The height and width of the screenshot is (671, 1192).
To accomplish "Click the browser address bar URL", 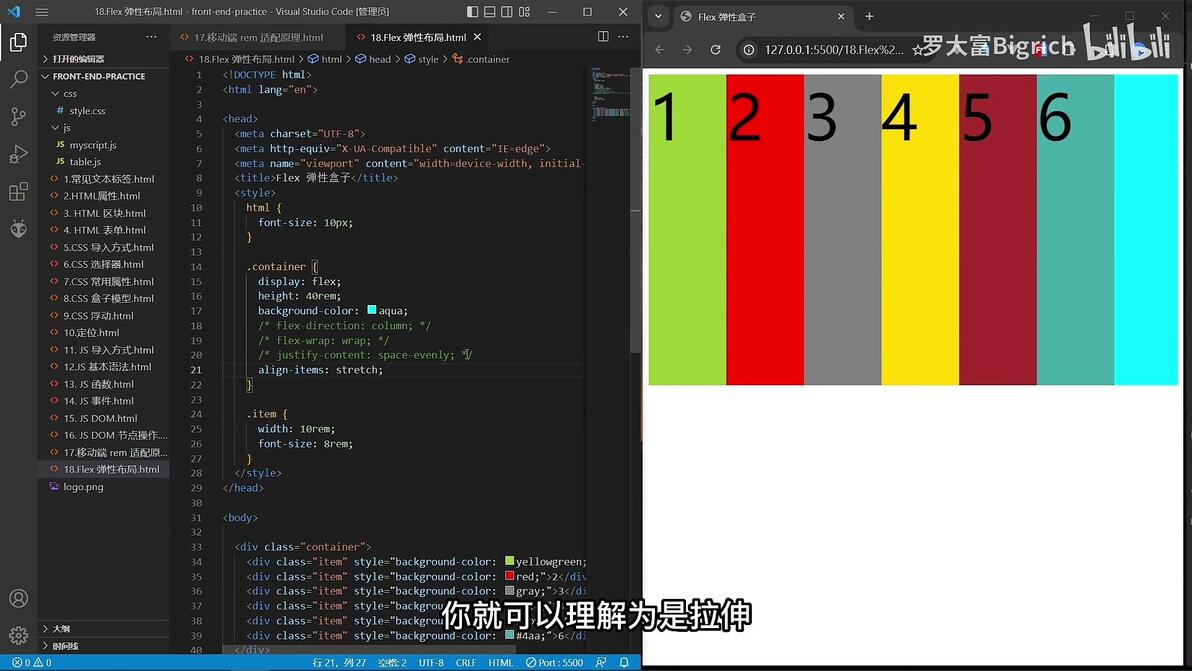I will [x=834, y=49].
